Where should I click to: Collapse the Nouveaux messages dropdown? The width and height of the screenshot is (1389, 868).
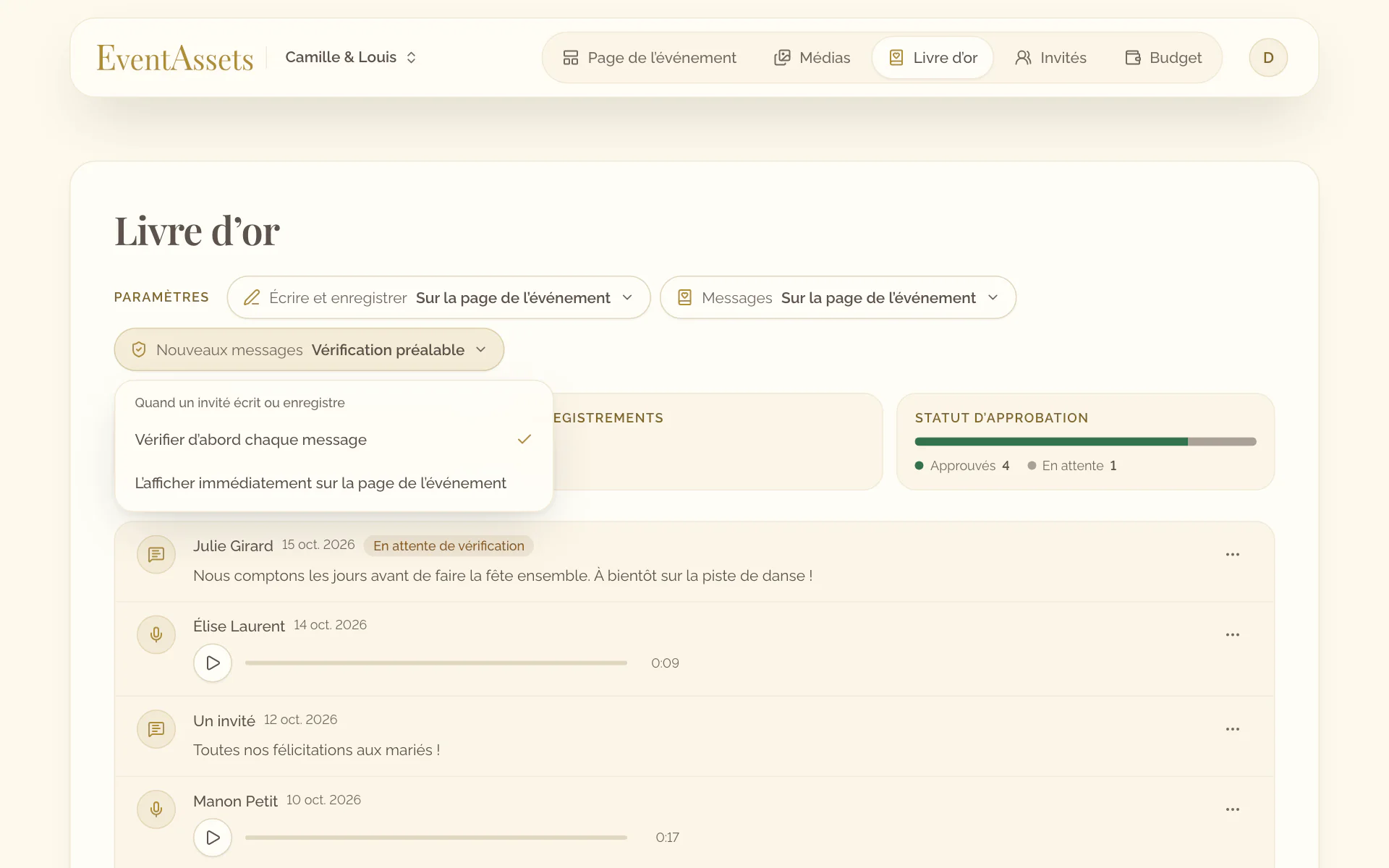[309, 350]
